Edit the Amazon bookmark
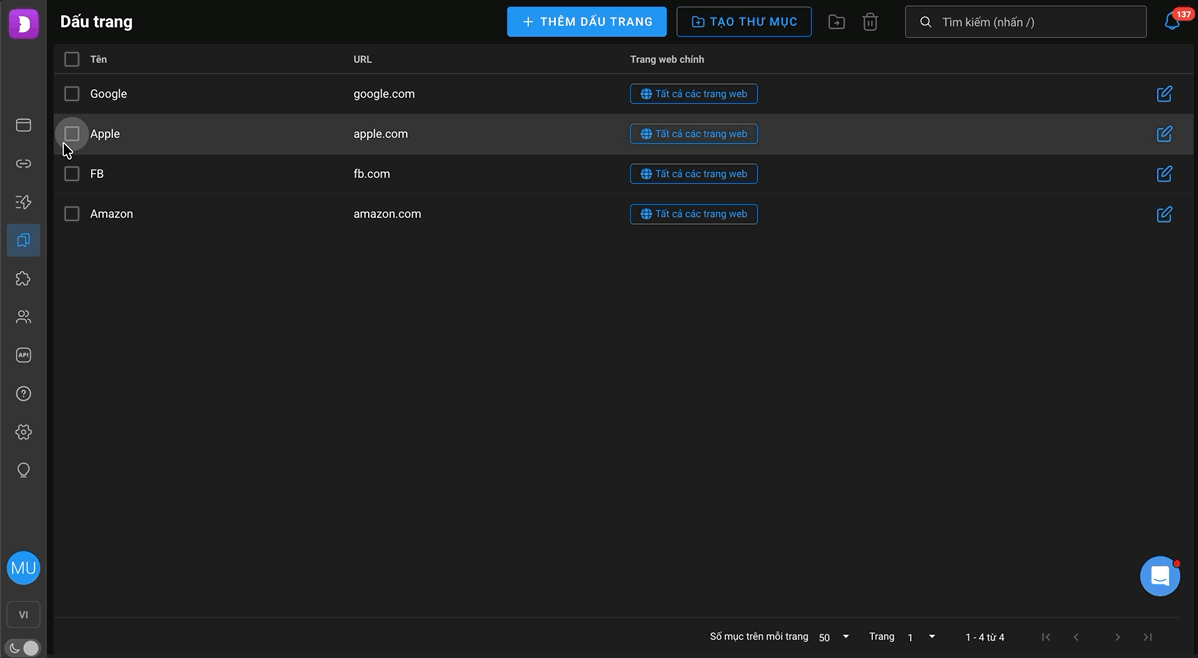The width and height of the screenshot is (1198, 658). coord(1164,214)
